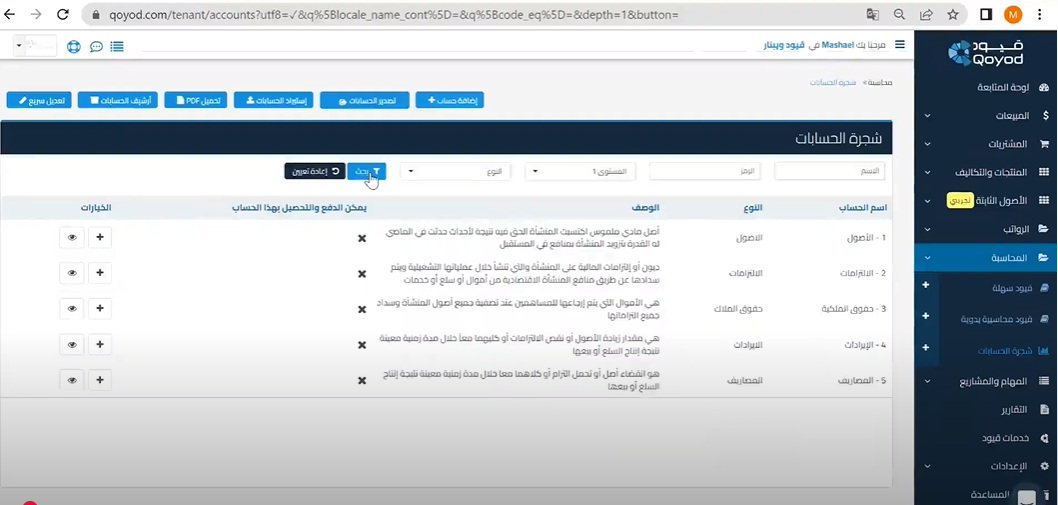View the 1 - الأصول account with eye icon

(x=72, y=237)
